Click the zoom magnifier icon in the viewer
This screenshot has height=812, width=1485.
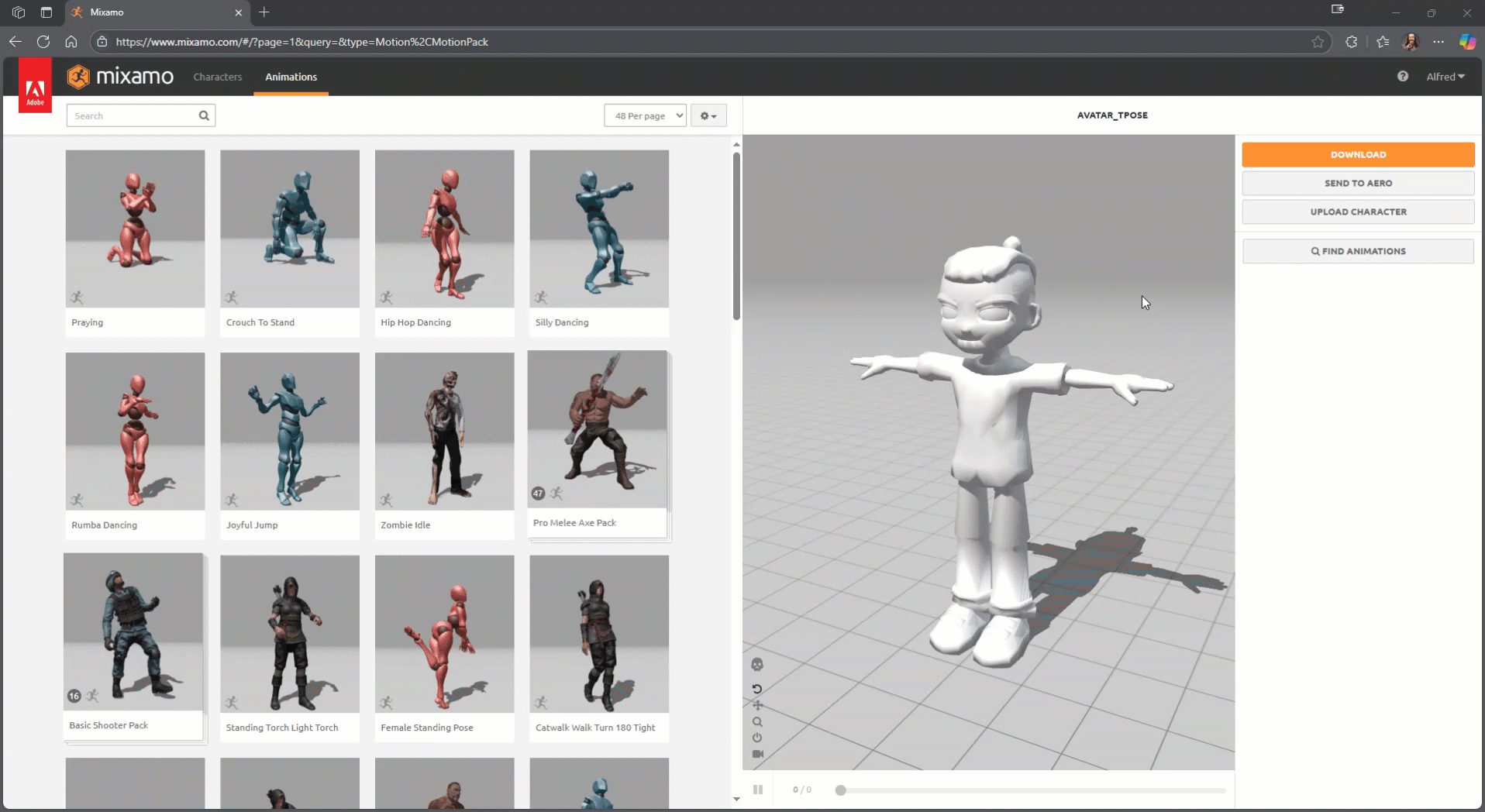[x=757, y=722]
